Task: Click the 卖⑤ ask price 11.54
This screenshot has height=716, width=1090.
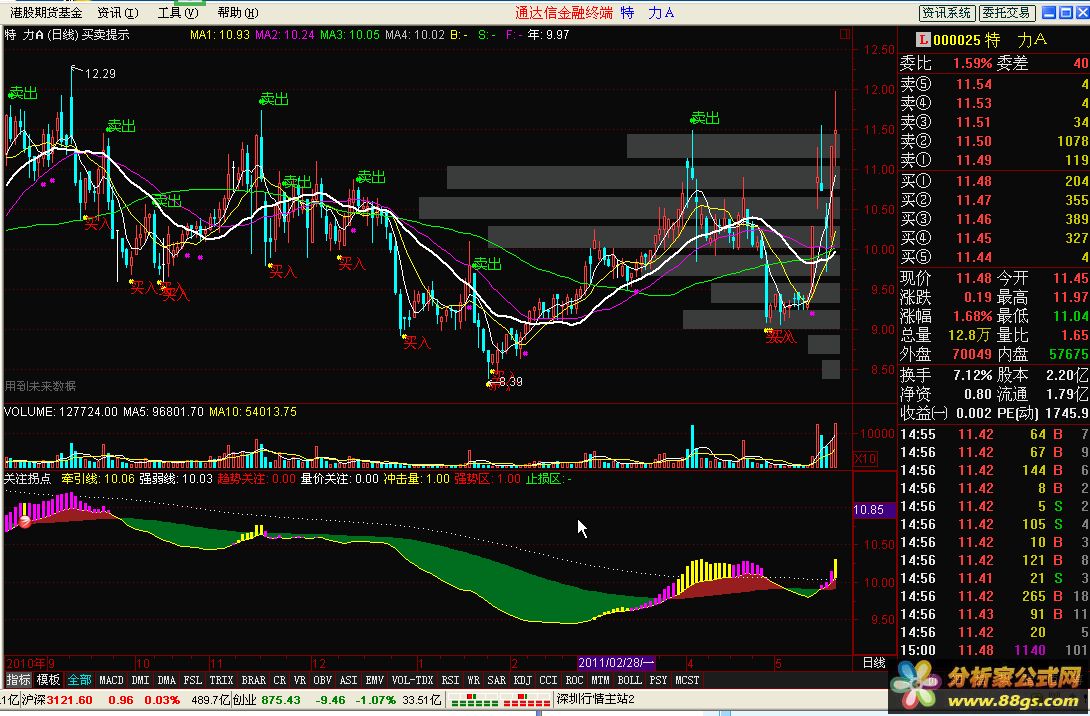Action: point(973,84)
